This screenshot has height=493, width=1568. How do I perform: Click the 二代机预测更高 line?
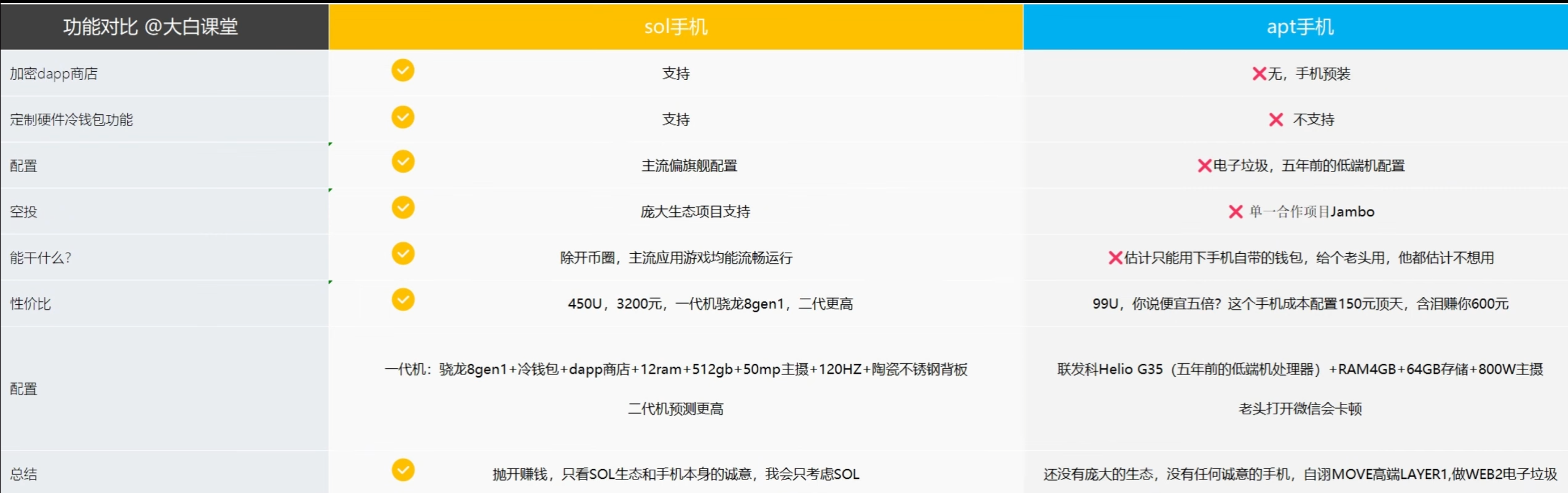(x=676, y=409)
